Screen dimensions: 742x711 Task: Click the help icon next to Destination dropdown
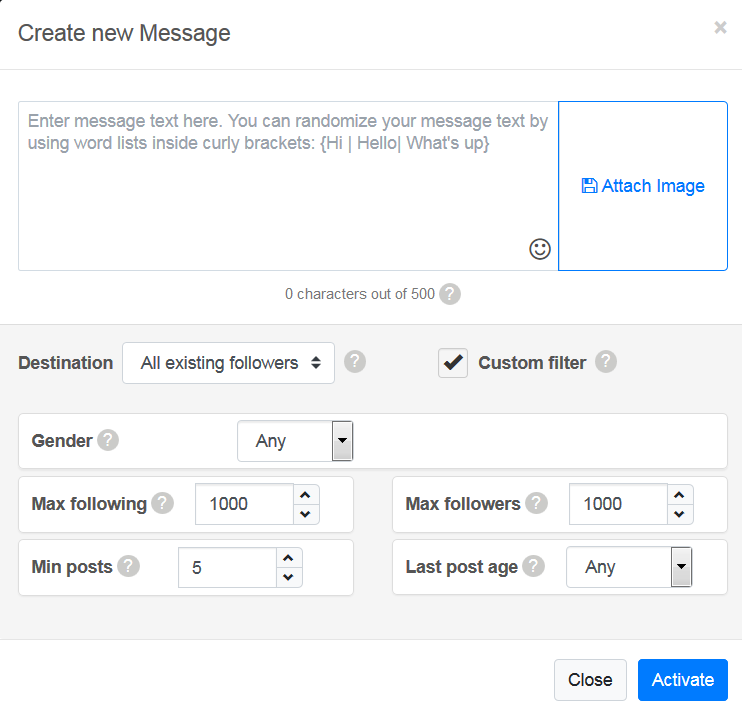click(354, 362)
